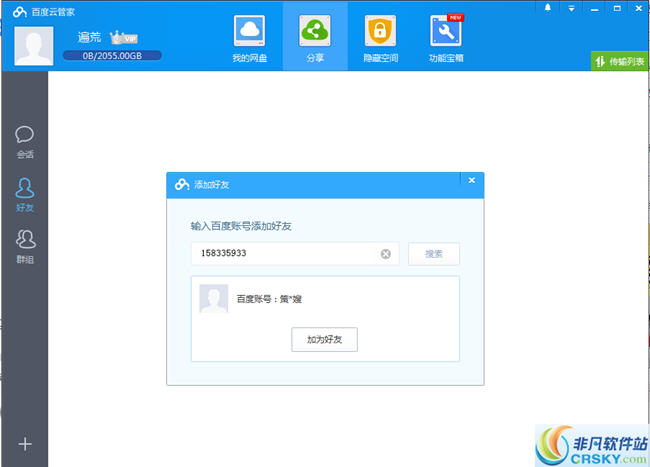The height and width of the screenshot is (467, 650).
Task: Select 好友 friends in sidebar
Action: pyautogui.click(x=25, y=195)
